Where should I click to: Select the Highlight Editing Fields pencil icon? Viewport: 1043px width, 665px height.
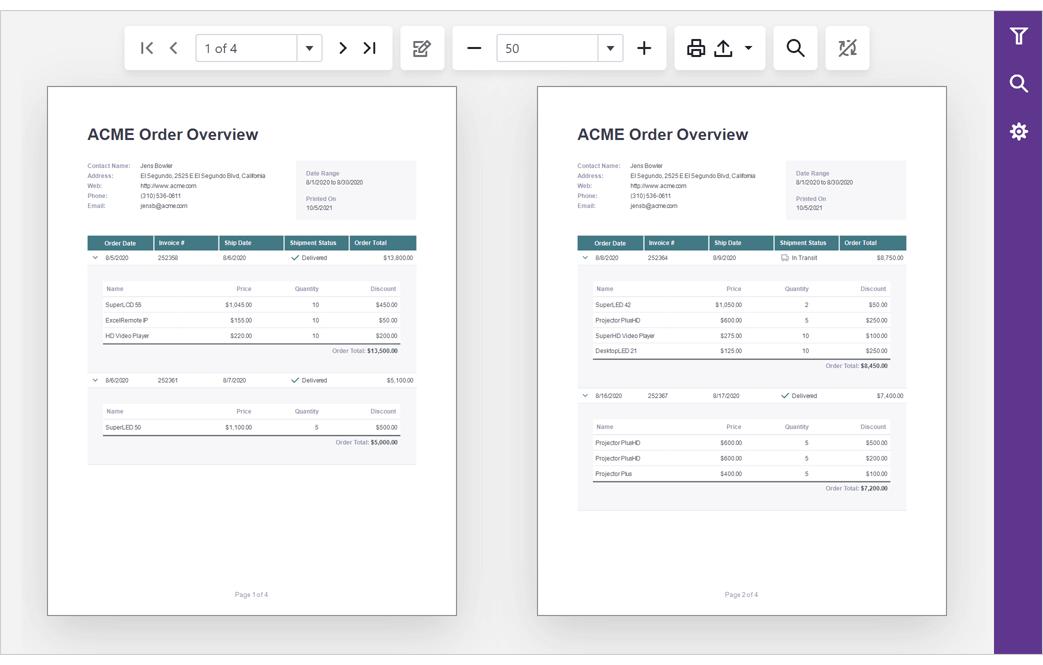421,47
